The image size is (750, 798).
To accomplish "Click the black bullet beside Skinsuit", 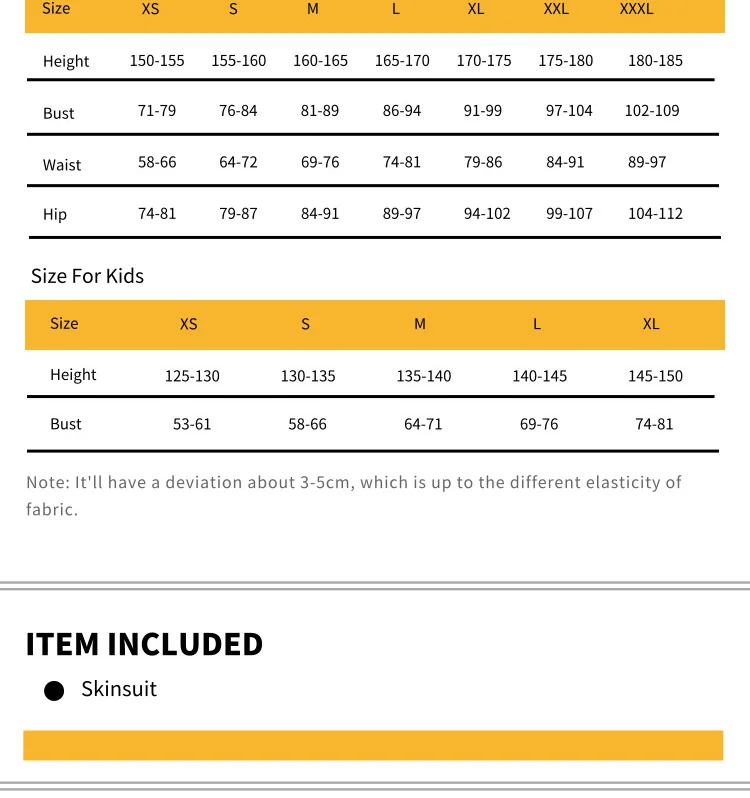I will 54,691.
